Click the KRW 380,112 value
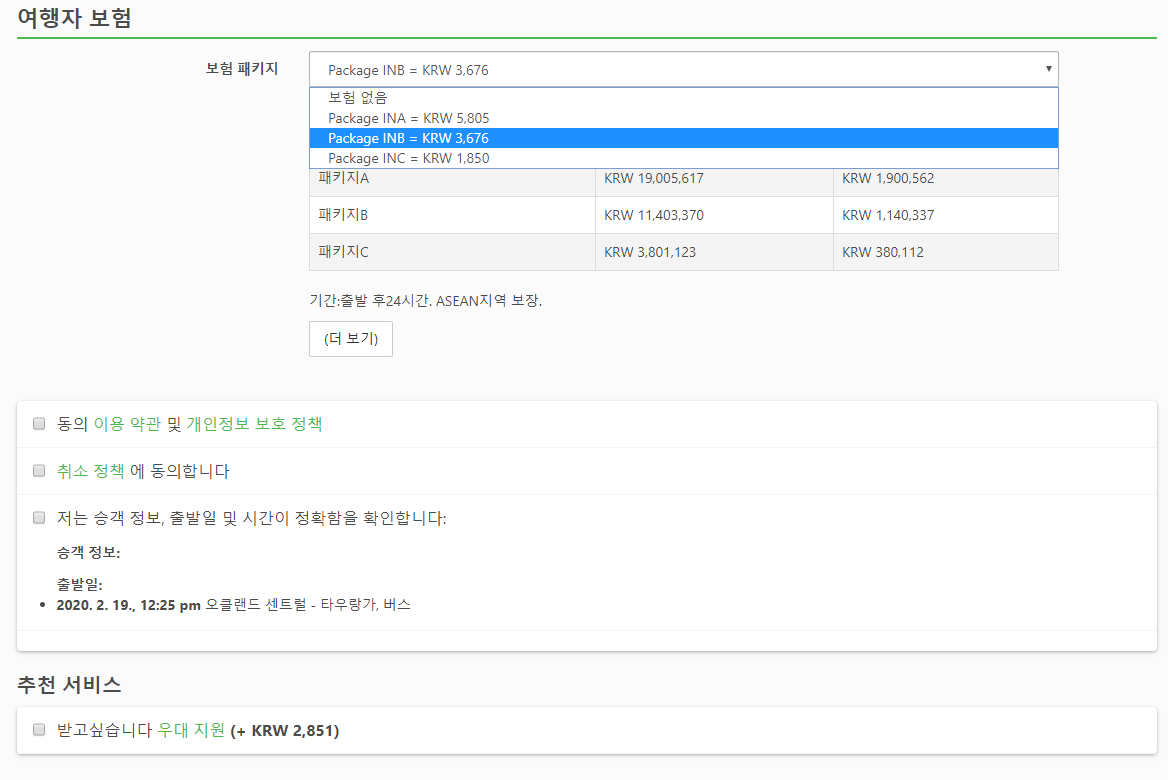Screen dimensions: 1168x780 pyautogui.click(x=883, y=252)
